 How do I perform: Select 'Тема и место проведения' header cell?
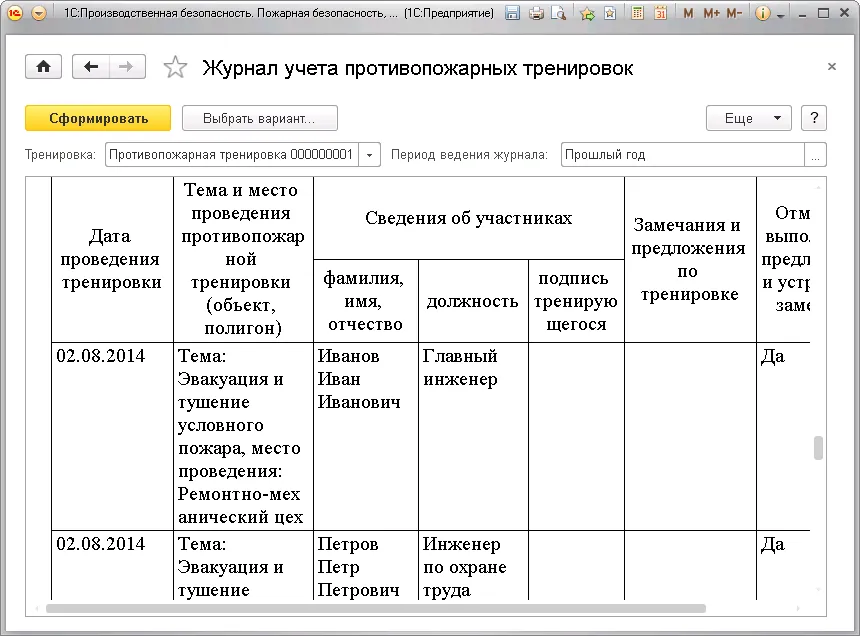point(243,259)
